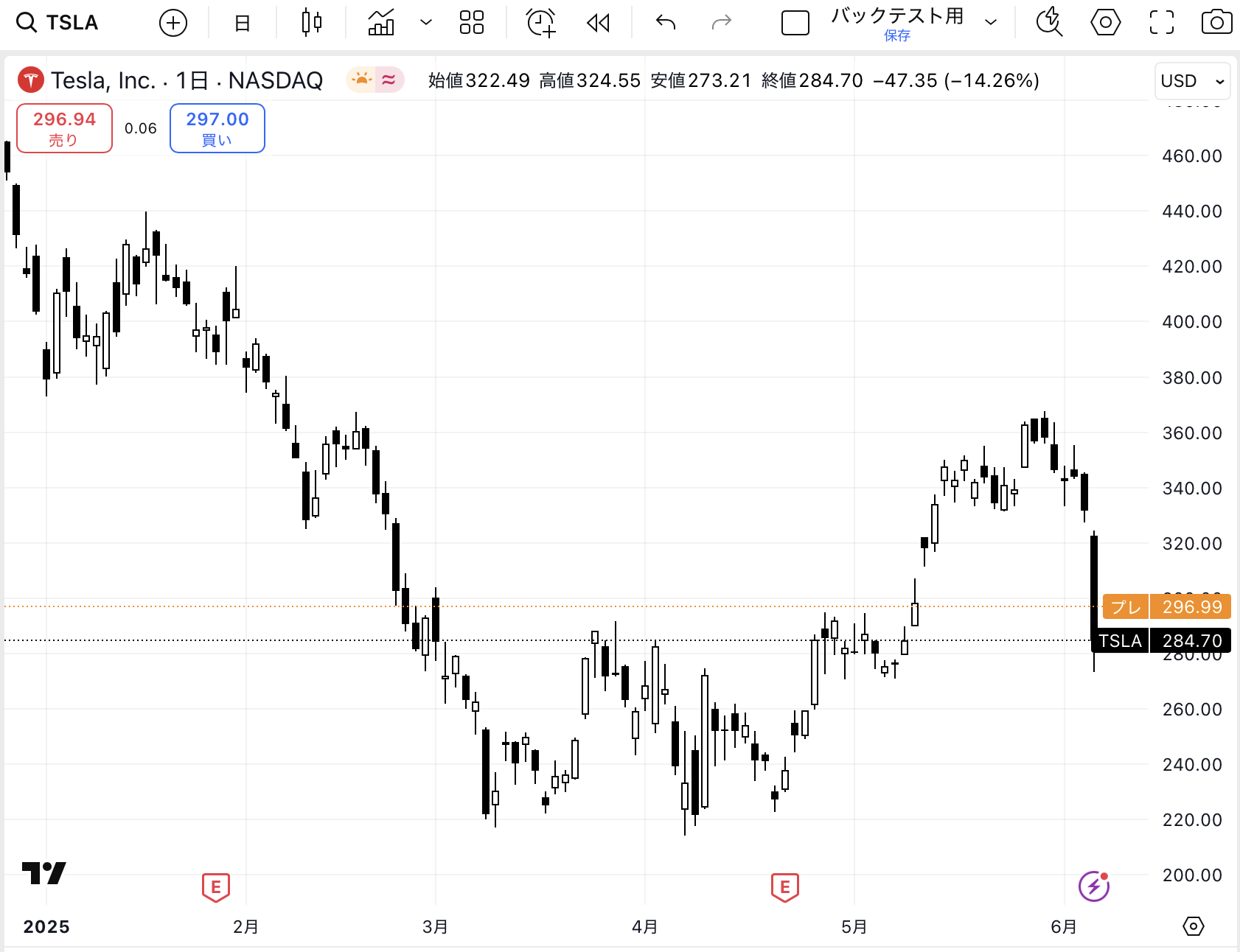Open indicator templates grid icon

click(x=472, y=23)
